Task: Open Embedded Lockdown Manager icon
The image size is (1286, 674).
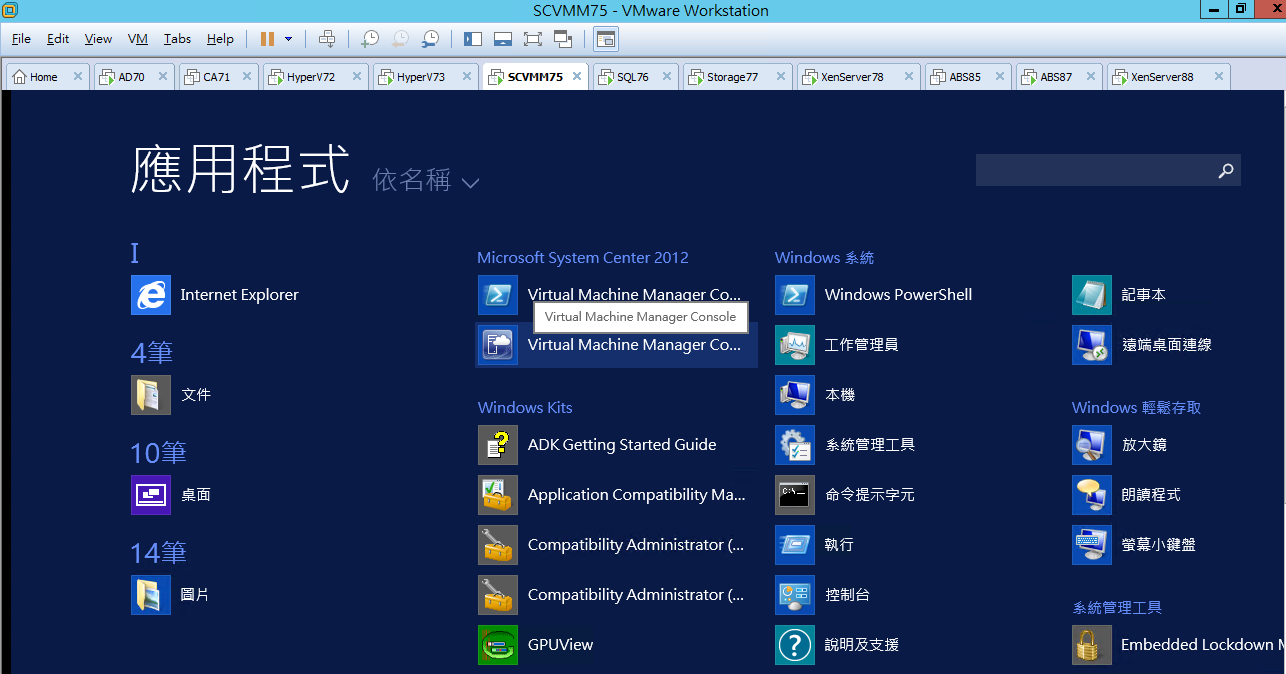Action: pyautogui.click(x=1092, y=645)
